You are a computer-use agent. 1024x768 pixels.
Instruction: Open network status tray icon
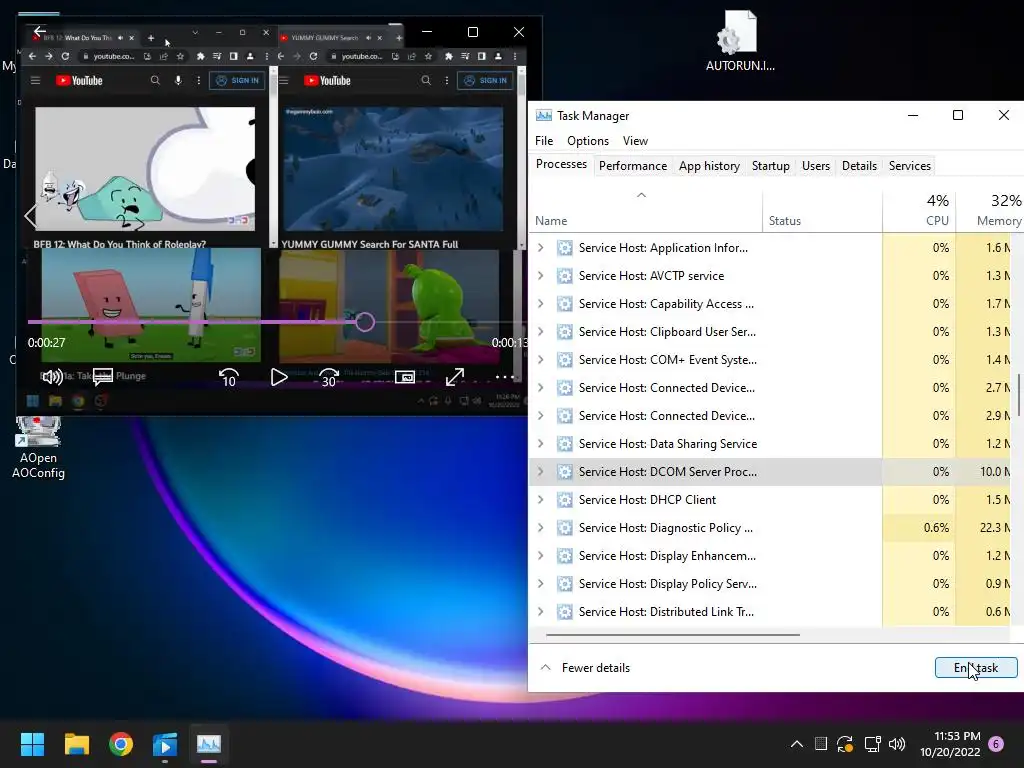[872, 744]
